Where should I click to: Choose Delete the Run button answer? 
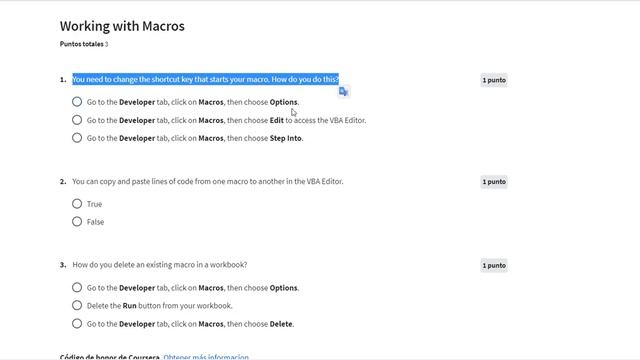coord(77,305)
